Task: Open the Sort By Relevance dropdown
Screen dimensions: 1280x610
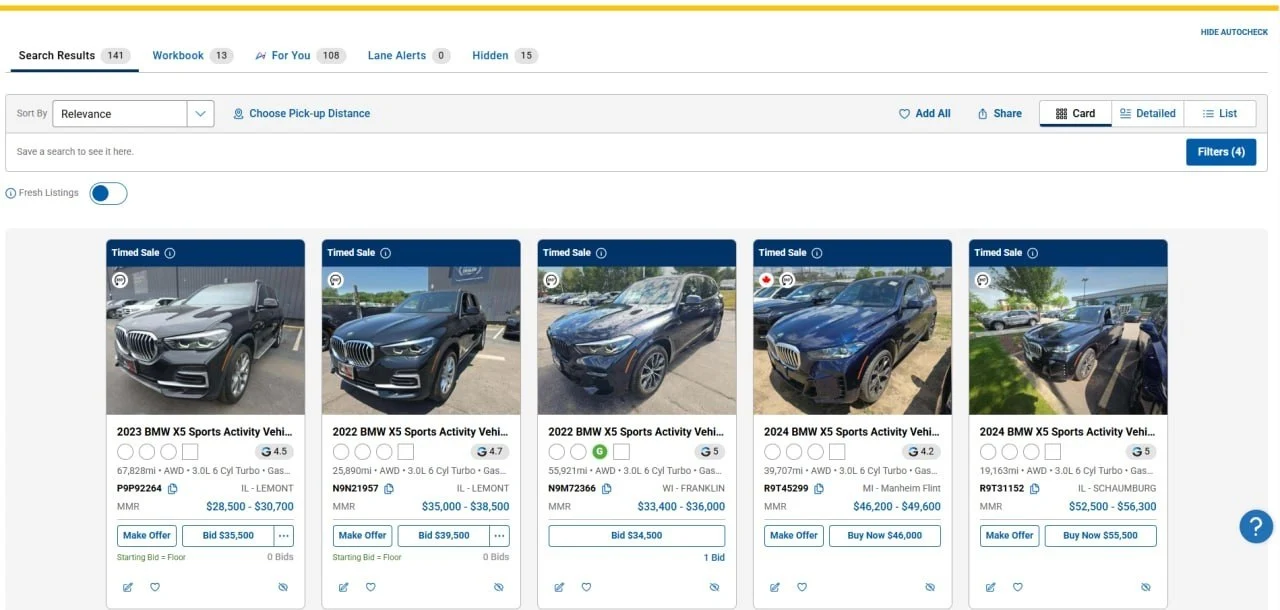Action: pyautogui.click(x=133, y=114)
